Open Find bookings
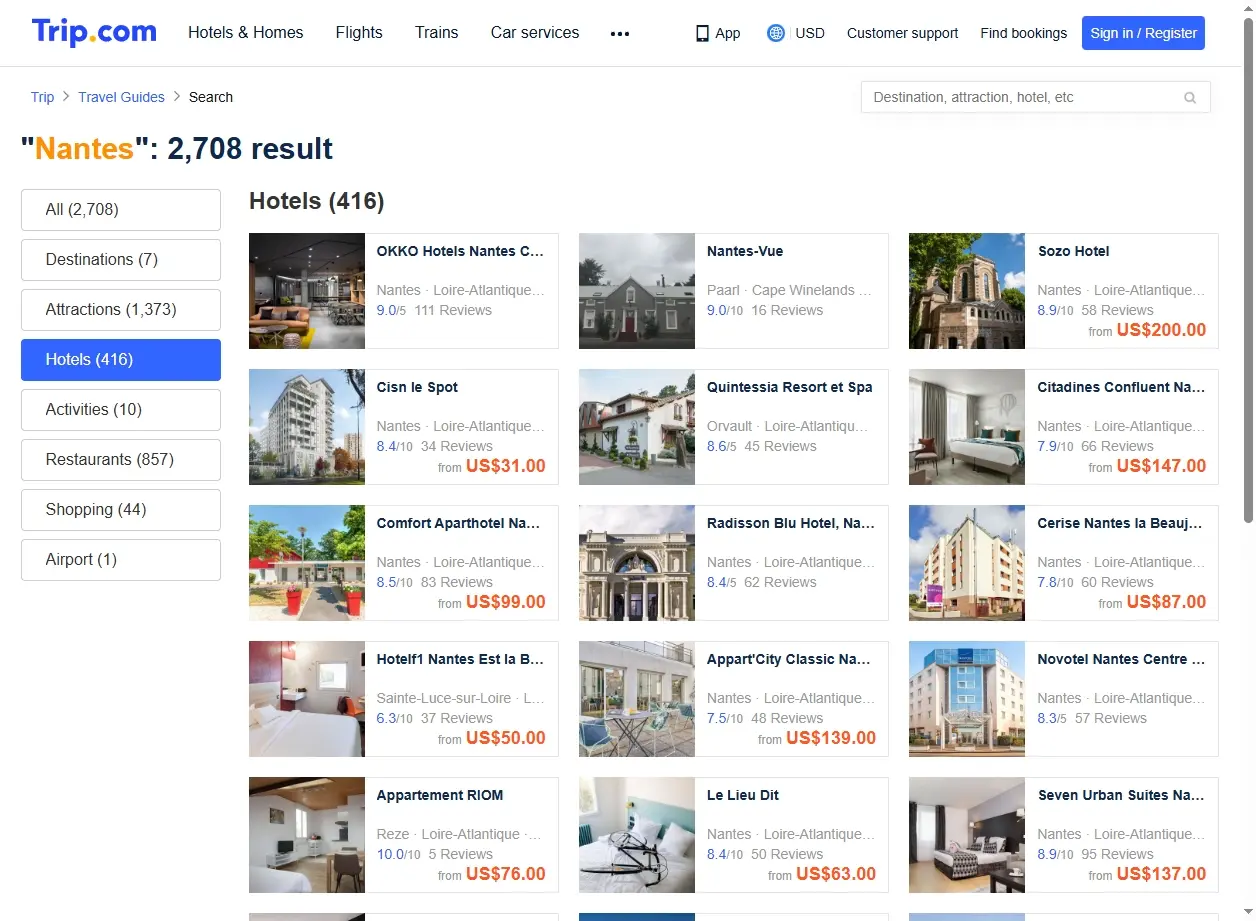The width and height of the screenshot is (1256, 921). click(1024, 33)
